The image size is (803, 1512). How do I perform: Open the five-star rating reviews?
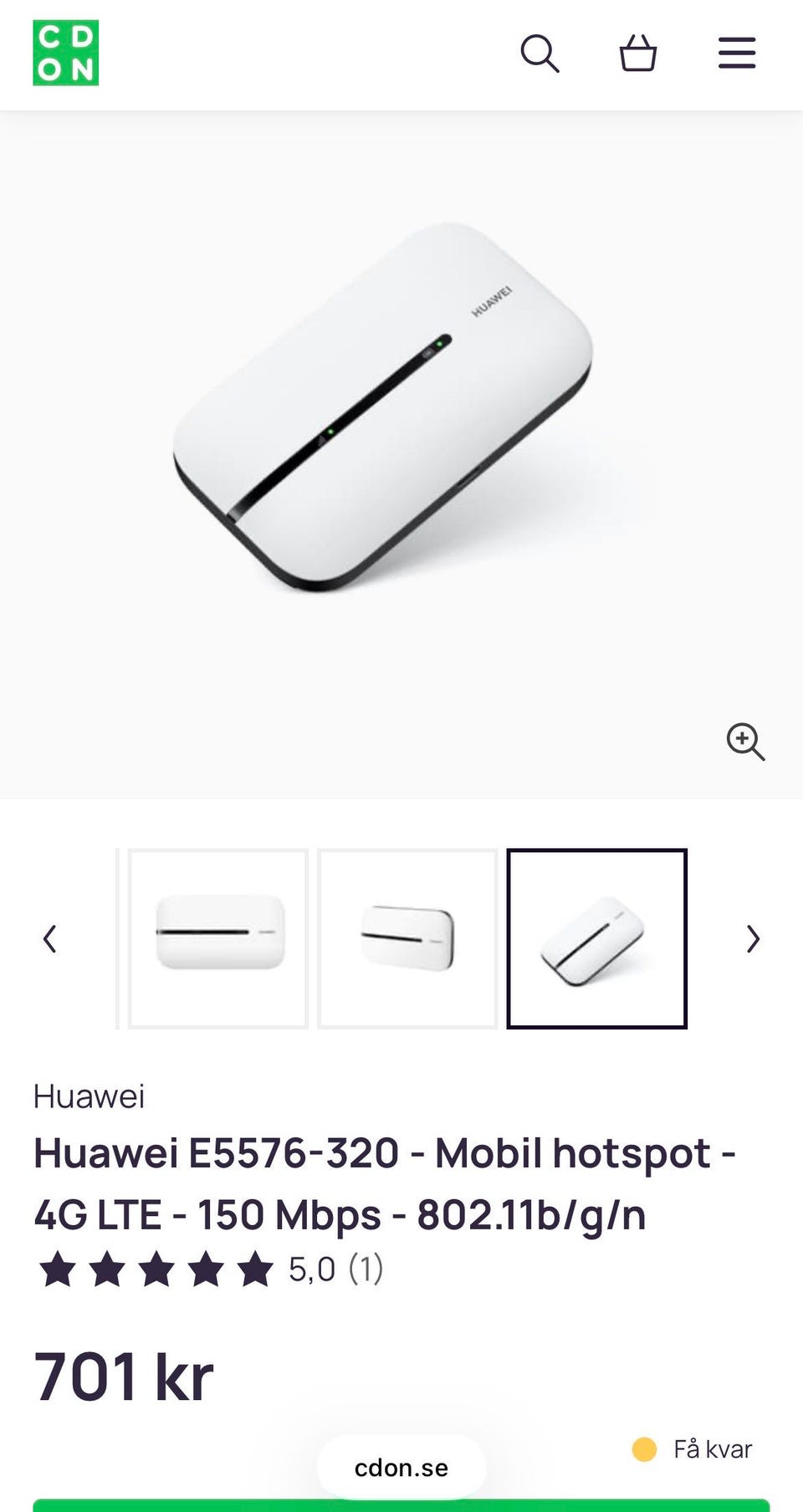(156, 1269)
